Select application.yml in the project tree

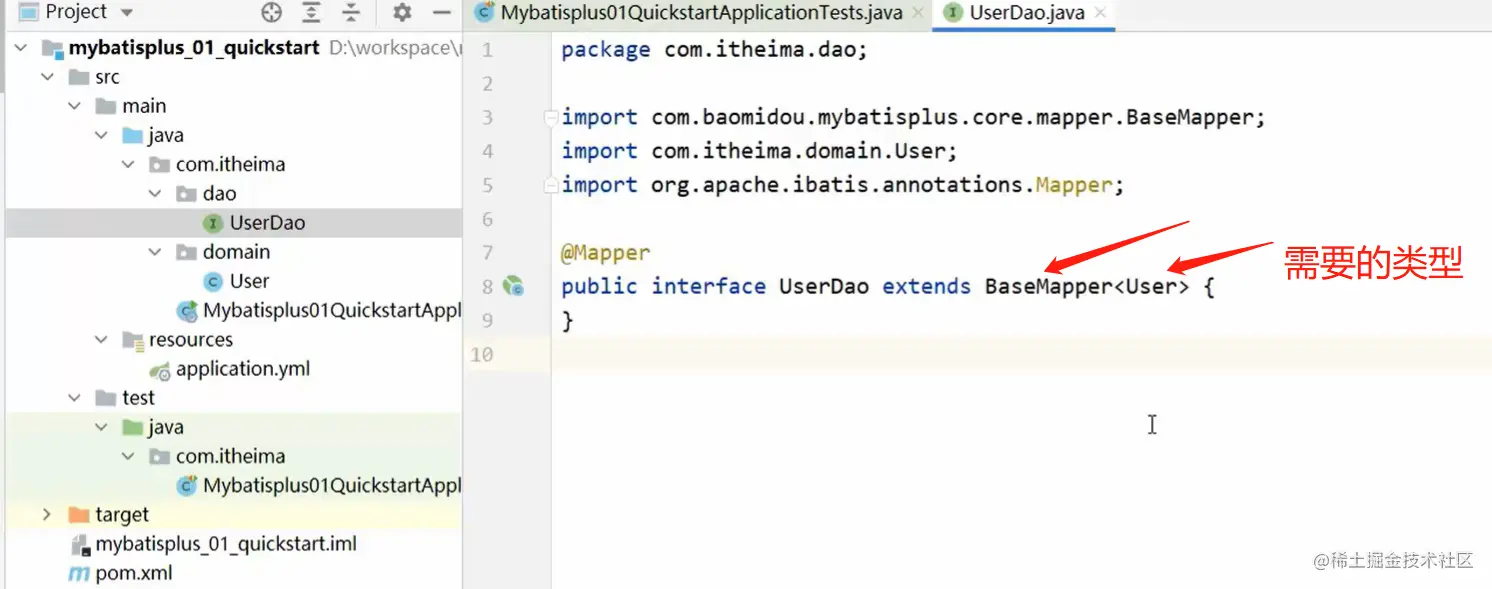tap(243, 369)
